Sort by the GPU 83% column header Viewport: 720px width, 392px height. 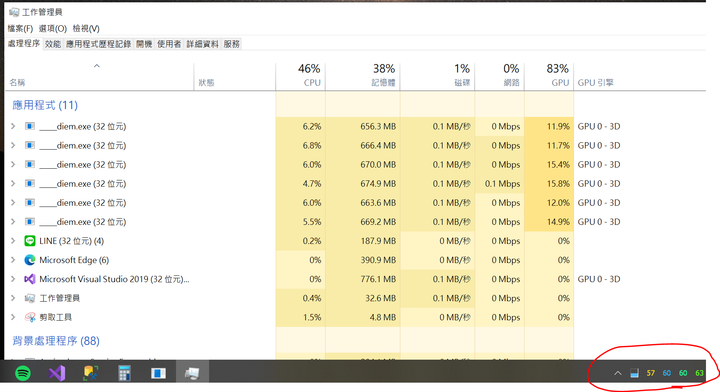coord(549,76)
